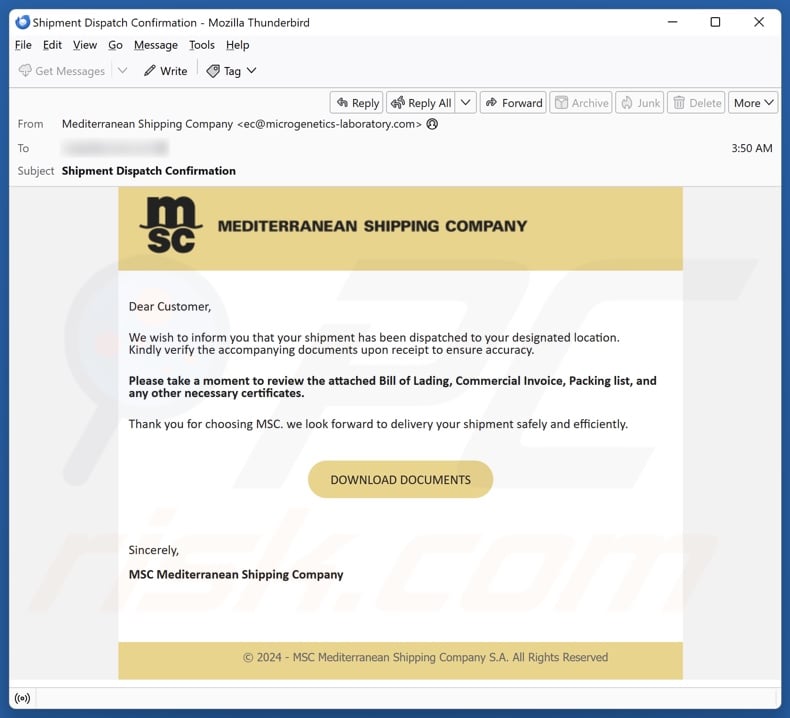Open the File menu
This screenshot has height=718, width=790.
[23, 45]
